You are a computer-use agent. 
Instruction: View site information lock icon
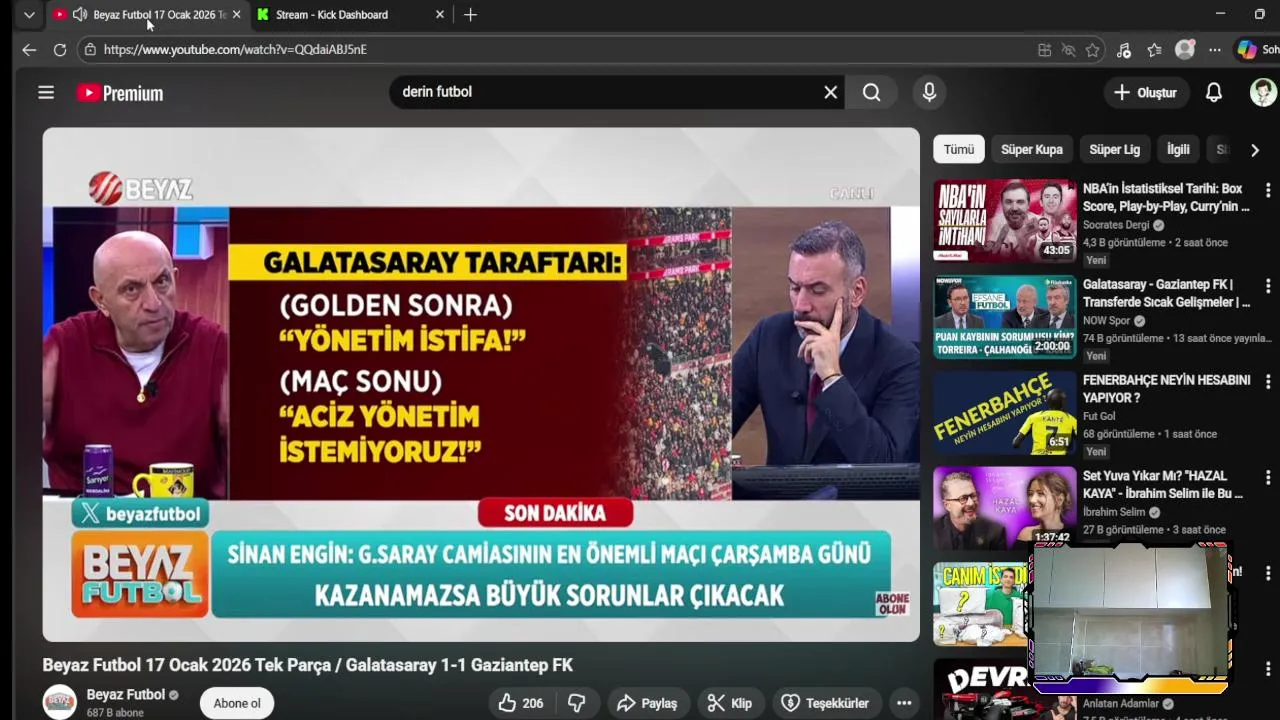90,49
